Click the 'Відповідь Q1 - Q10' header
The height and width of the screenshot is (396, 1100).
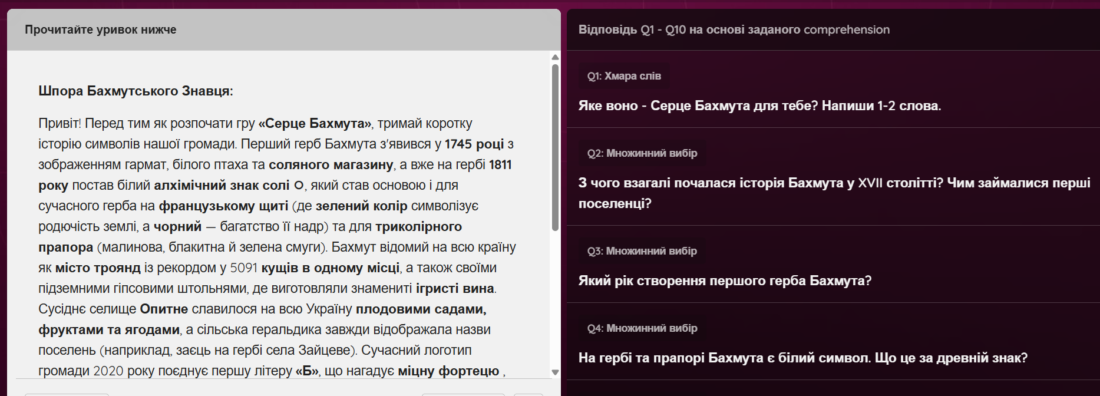coord(734,29)
